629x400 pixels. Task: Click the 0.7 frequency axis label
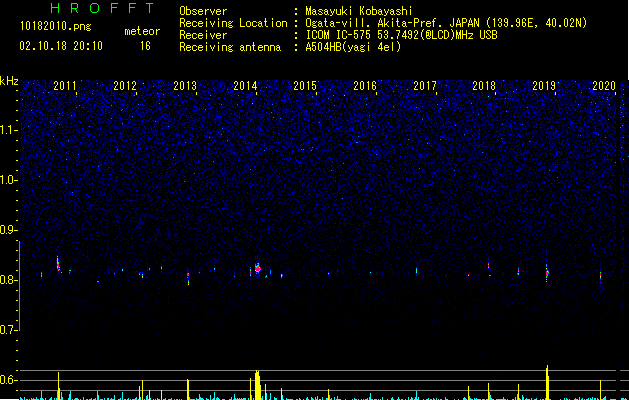[x=8, y=330]
